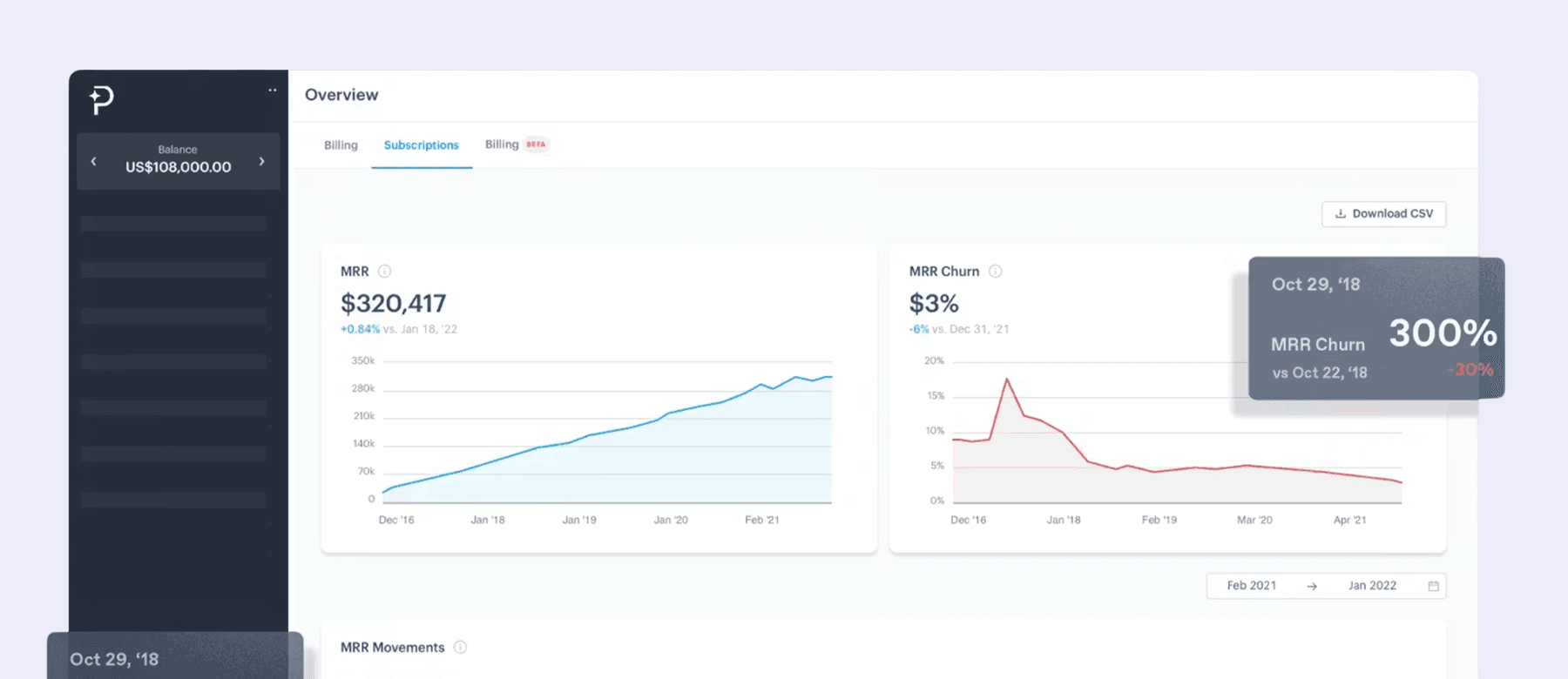
Task: Click the arrow between Feb 2021 and Jan 2022
Action: coord(1312,586)
